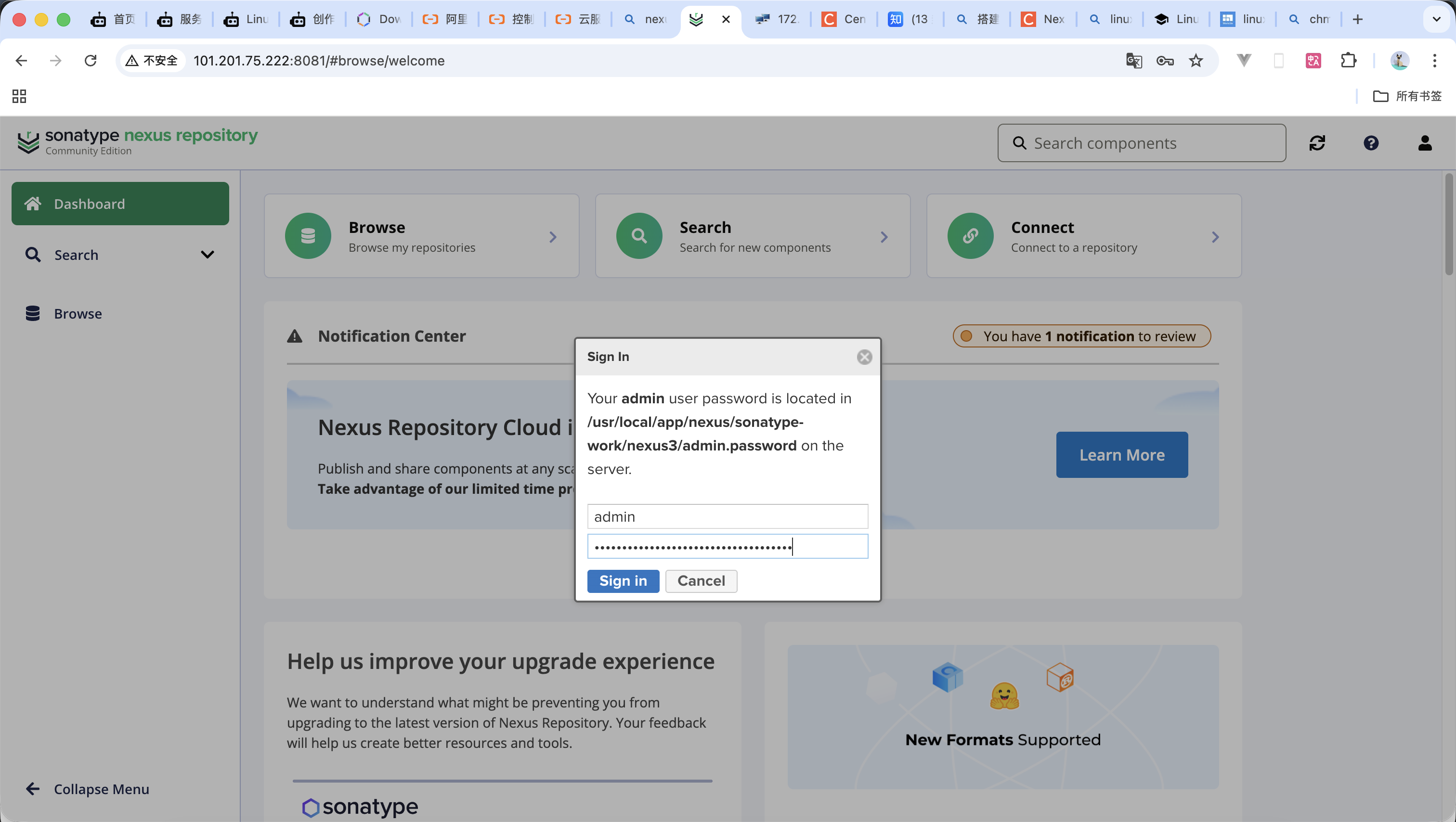Viewport: 1456px width, 822px height.
Task: Collapse Menu via the left arrow
Action: pyautogui.click(x=33, y=789)
